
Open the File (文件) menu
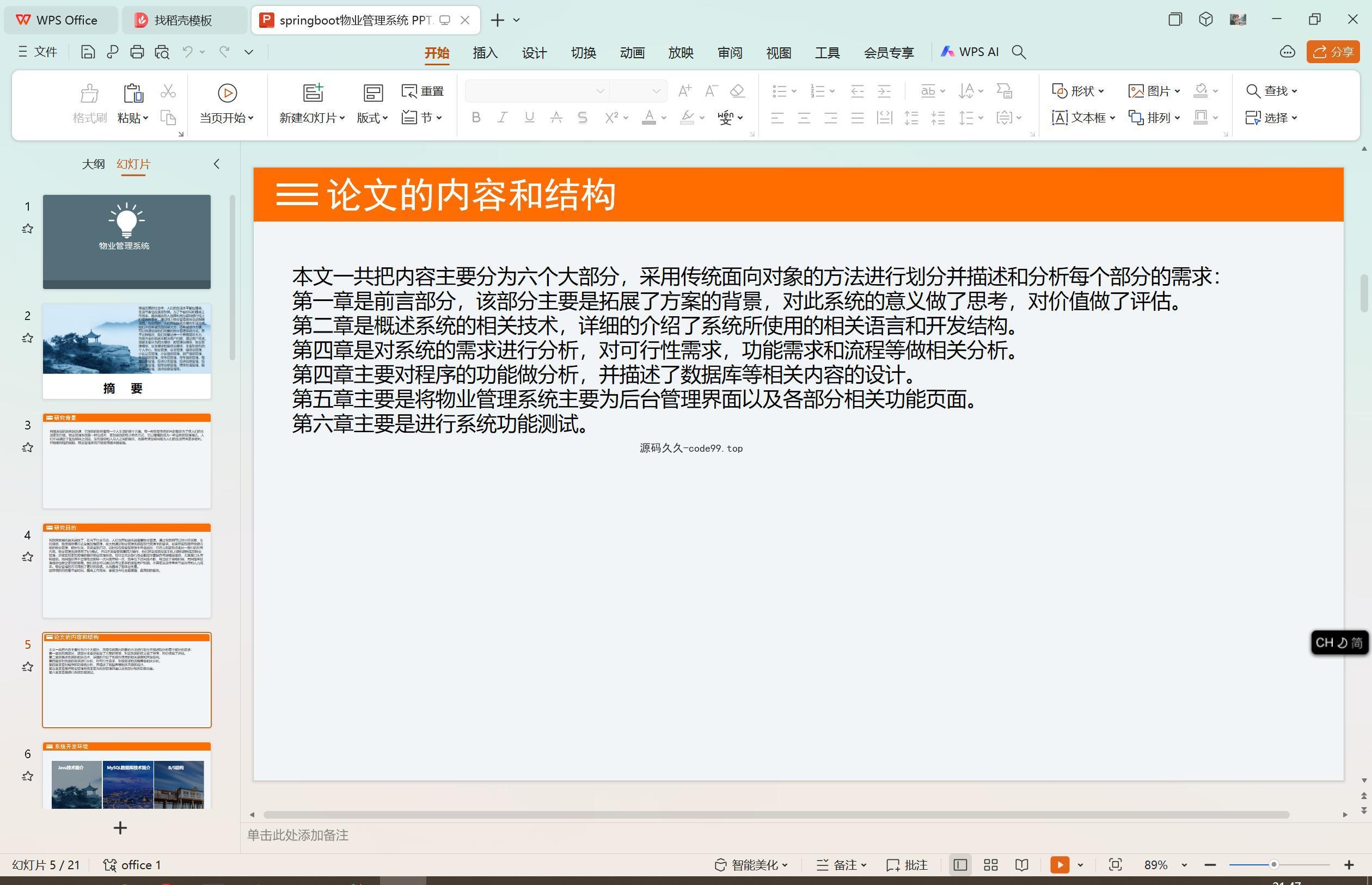point(38,52)
